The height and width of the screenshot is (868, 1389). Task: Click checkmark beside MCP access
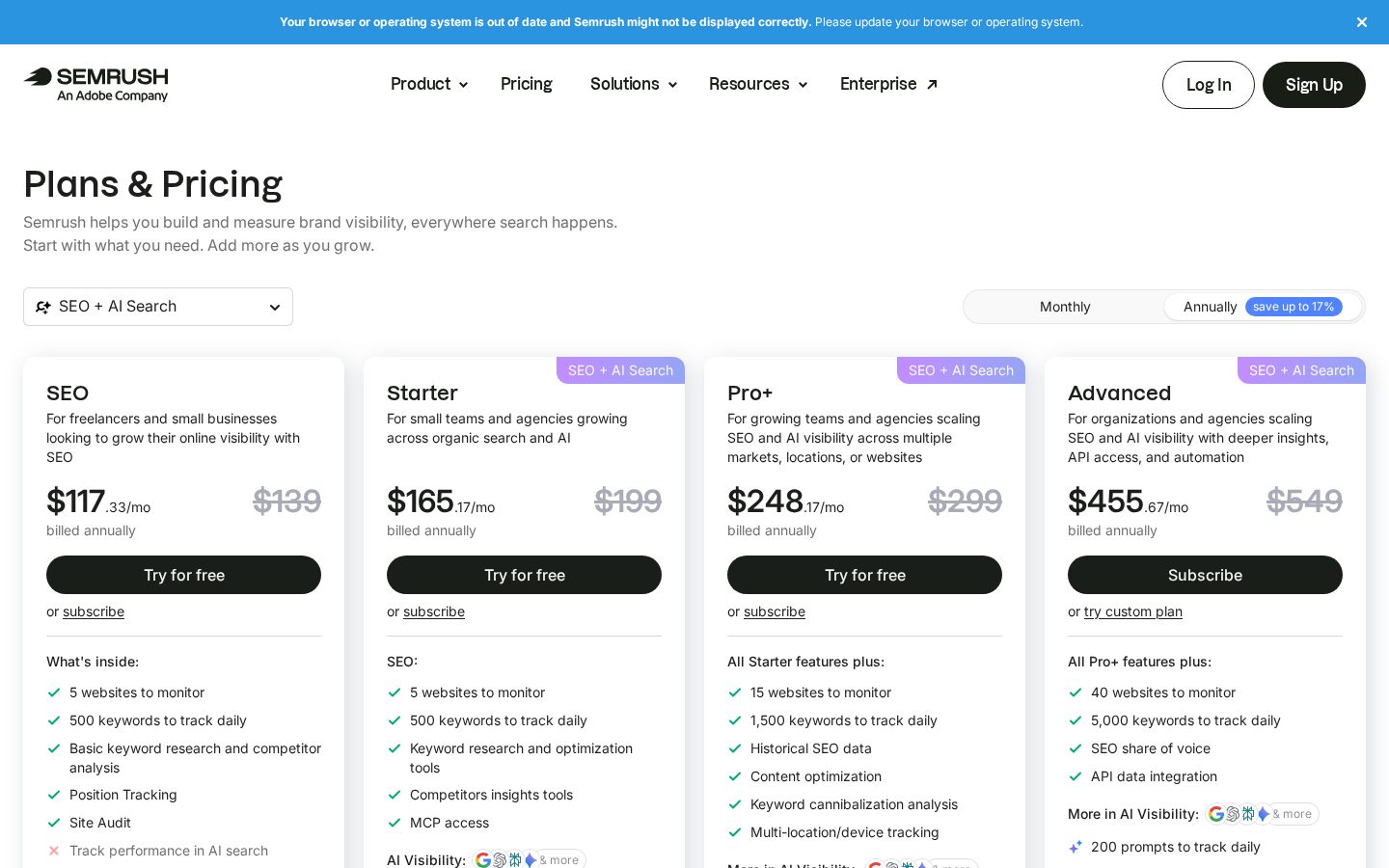pyautogui.click(x=395, y=823)
